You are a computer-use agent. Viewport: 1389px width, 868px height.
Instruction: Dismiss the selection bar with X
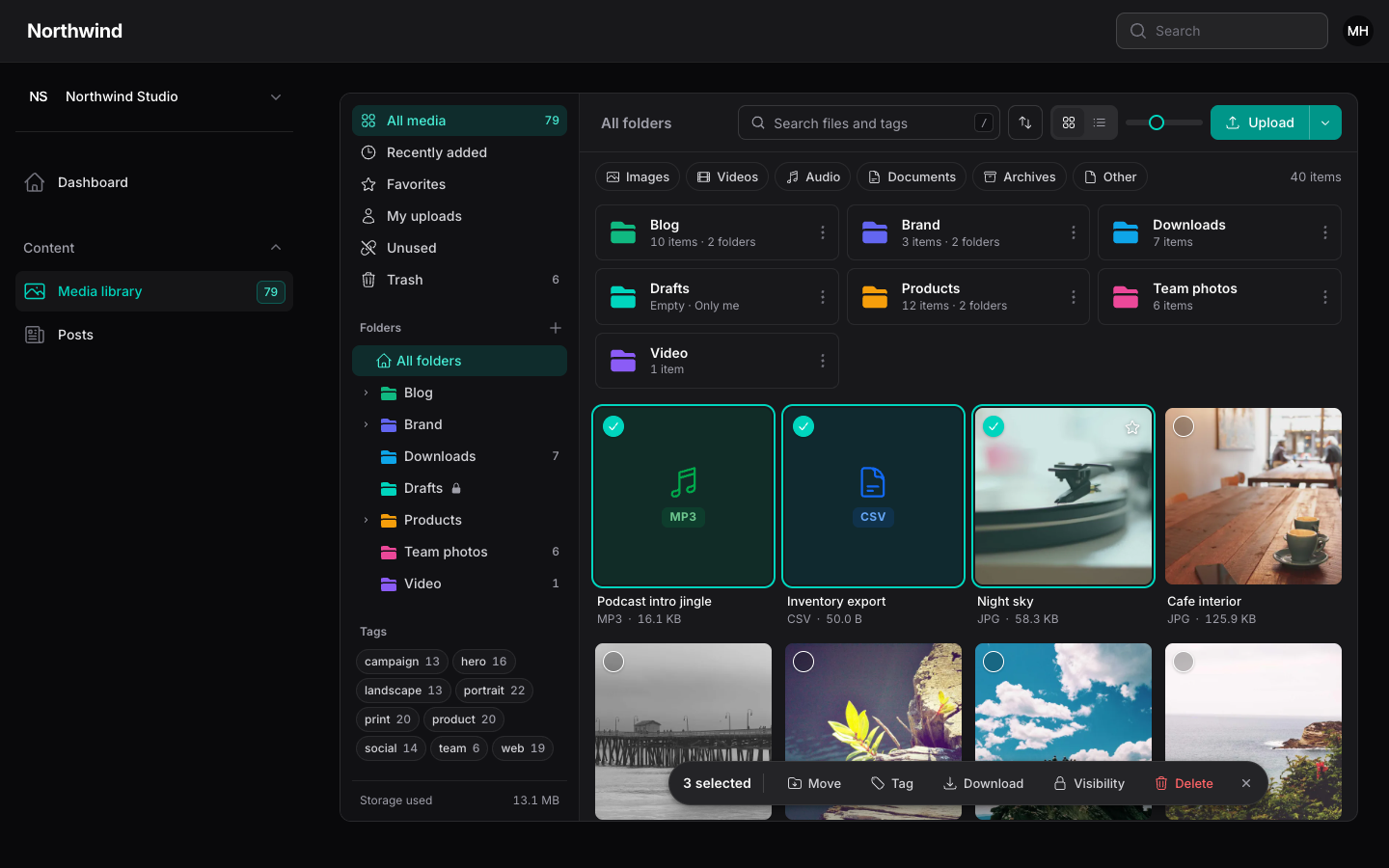point(1246,783)
